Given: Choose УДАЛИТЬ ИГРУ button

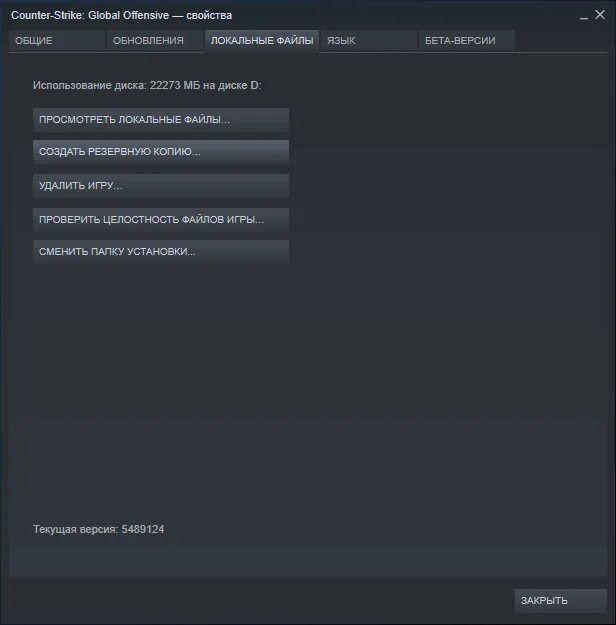Looking at the screenshot, I should coord(161,186).
